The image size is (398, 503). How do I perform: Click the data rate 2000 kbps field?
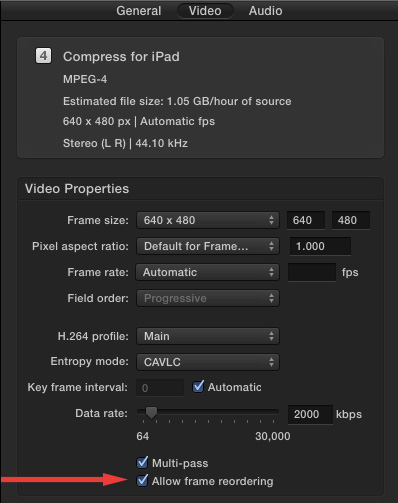point(310,414)
